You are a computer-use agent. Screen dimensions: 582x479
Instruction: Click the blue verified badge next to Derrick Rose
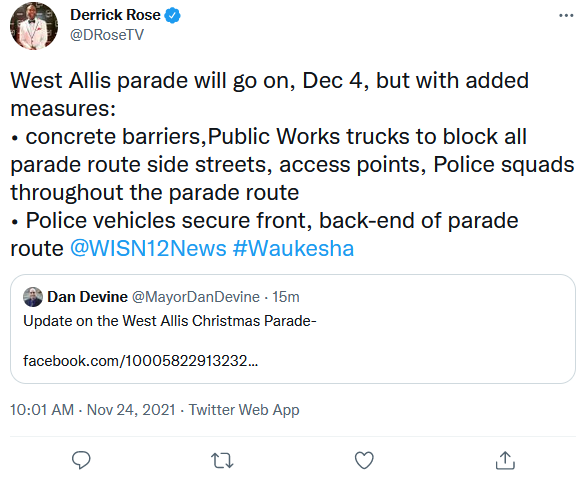[173, 16]
